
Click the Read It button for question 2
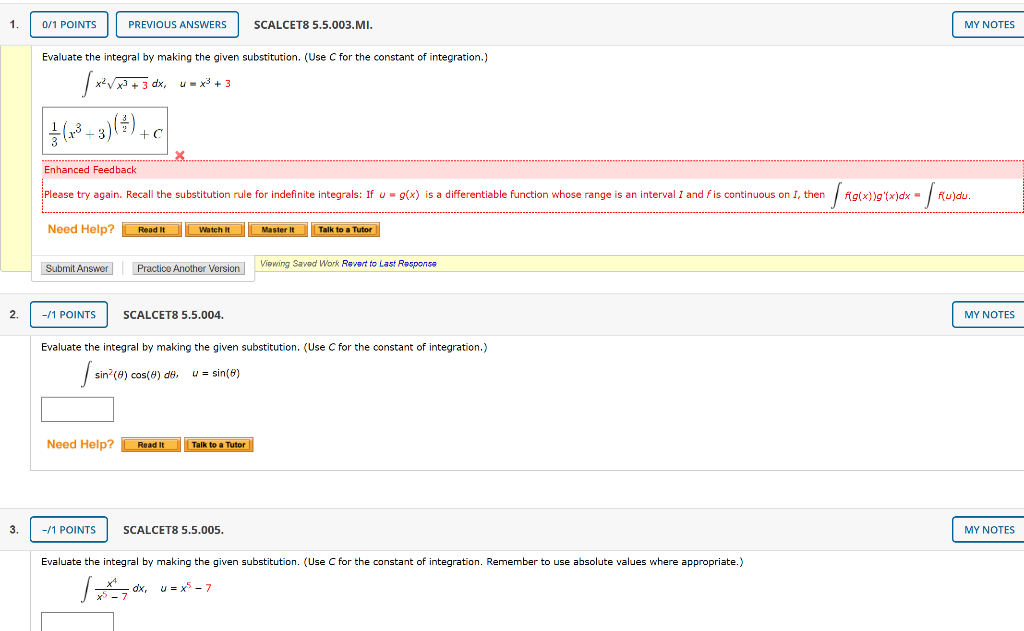(x=151, y=444)
